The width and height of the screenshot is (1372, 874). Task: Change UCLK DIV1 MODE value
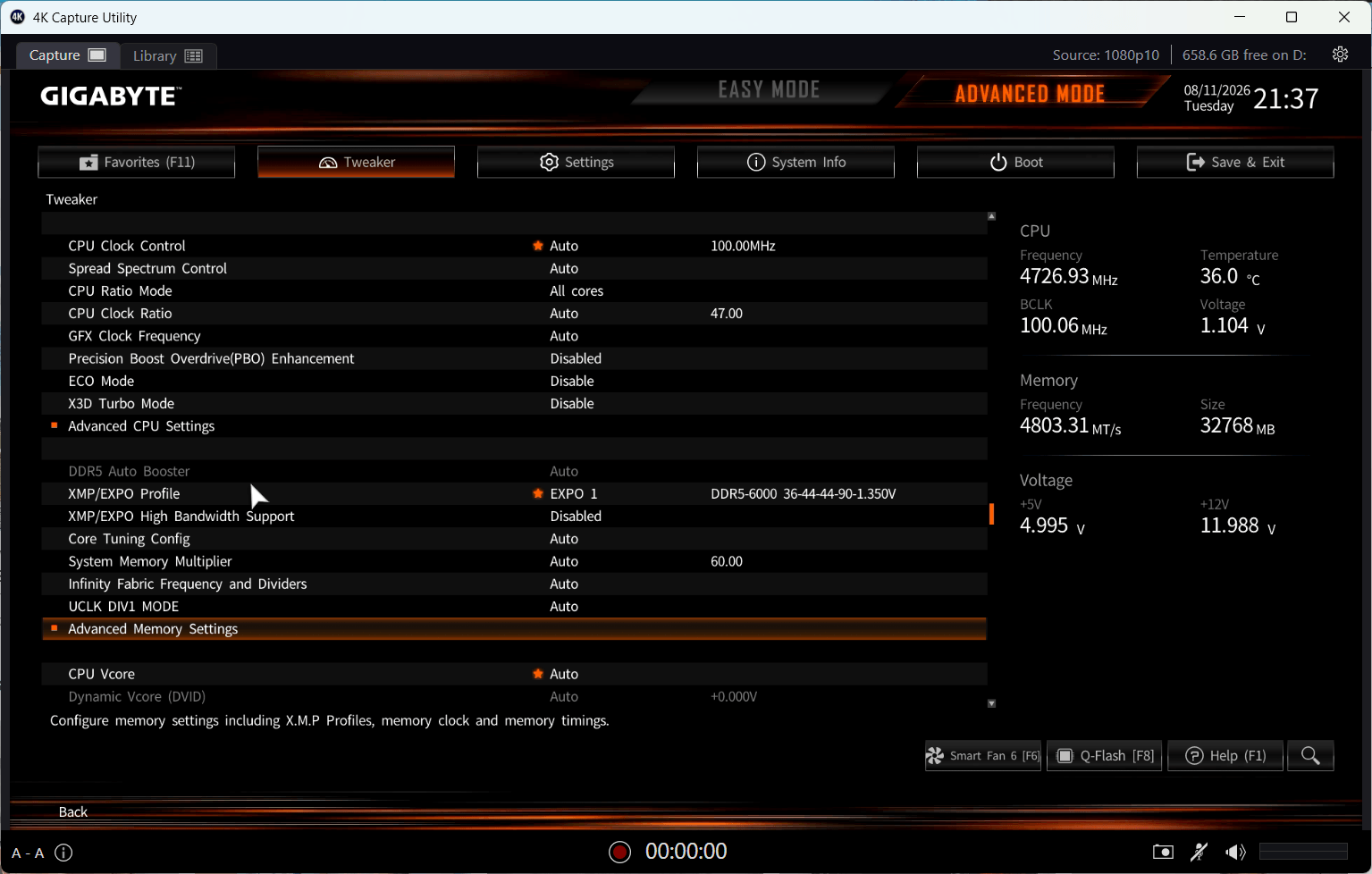click(x=564, y=606)
